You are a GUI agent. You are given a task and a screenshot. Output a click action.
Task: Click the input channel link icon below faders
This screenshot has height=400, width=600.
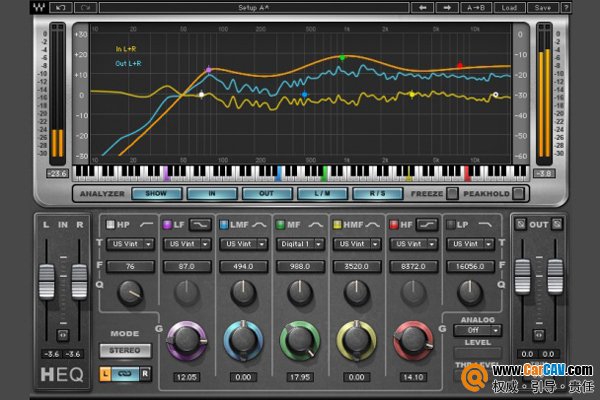point(63,335)
